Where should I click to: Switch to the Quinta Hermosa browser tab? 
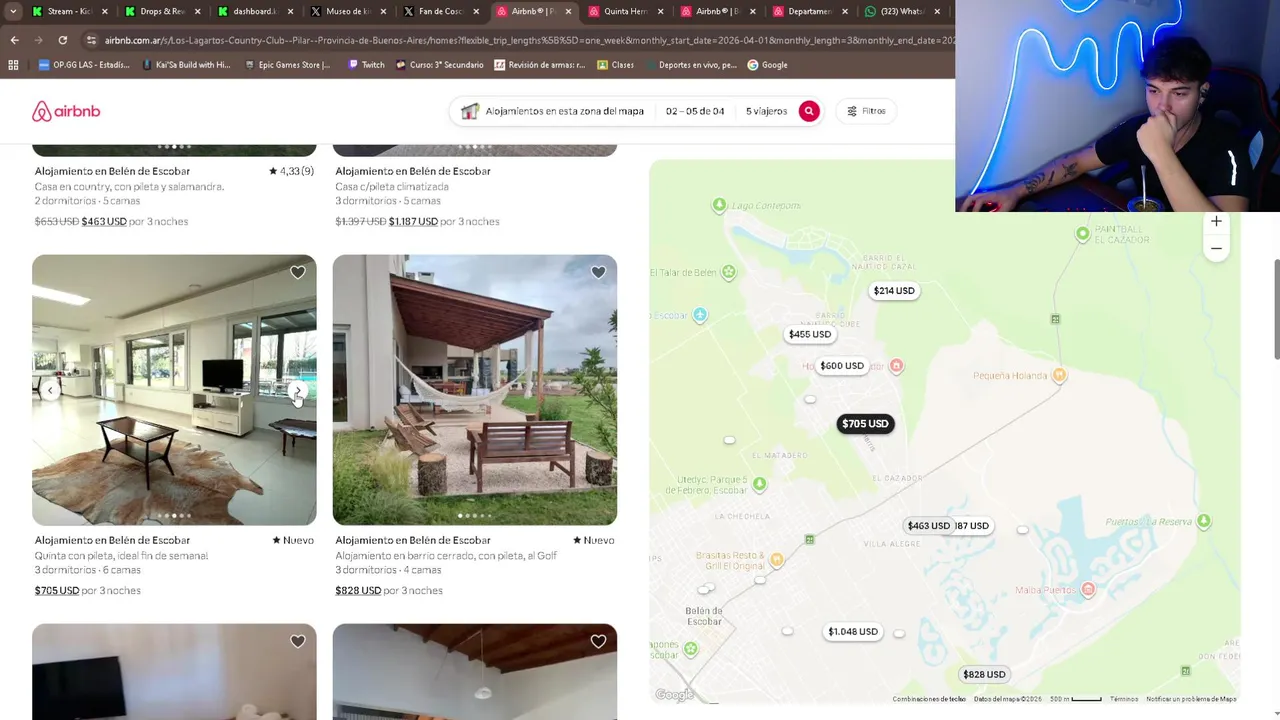click(x=626, y=11)
